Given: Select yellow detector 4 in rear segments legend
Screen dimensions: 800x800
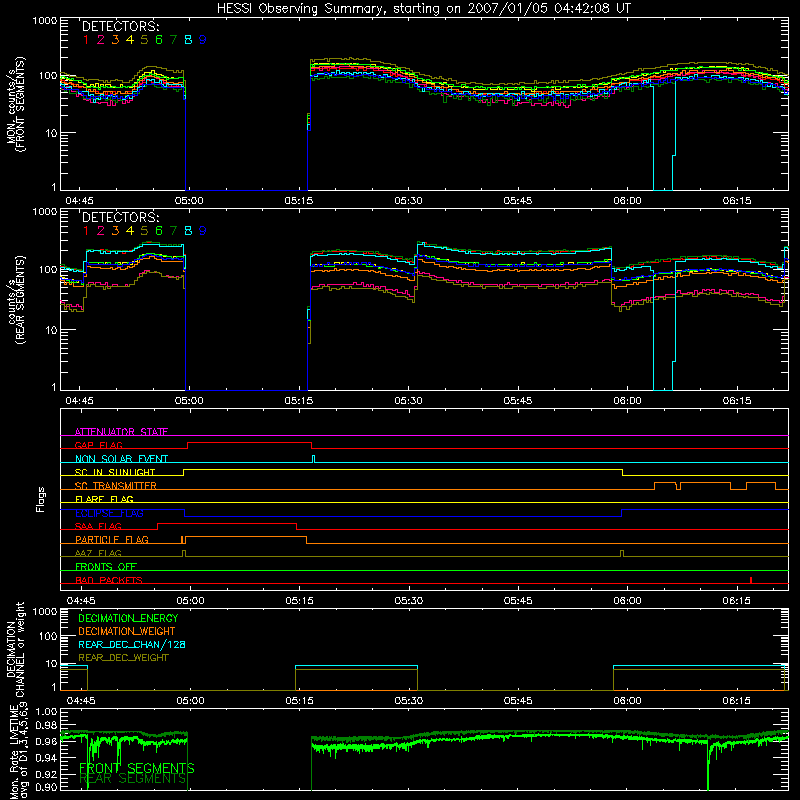Looking at the screenshot, I should coord(130,231).
